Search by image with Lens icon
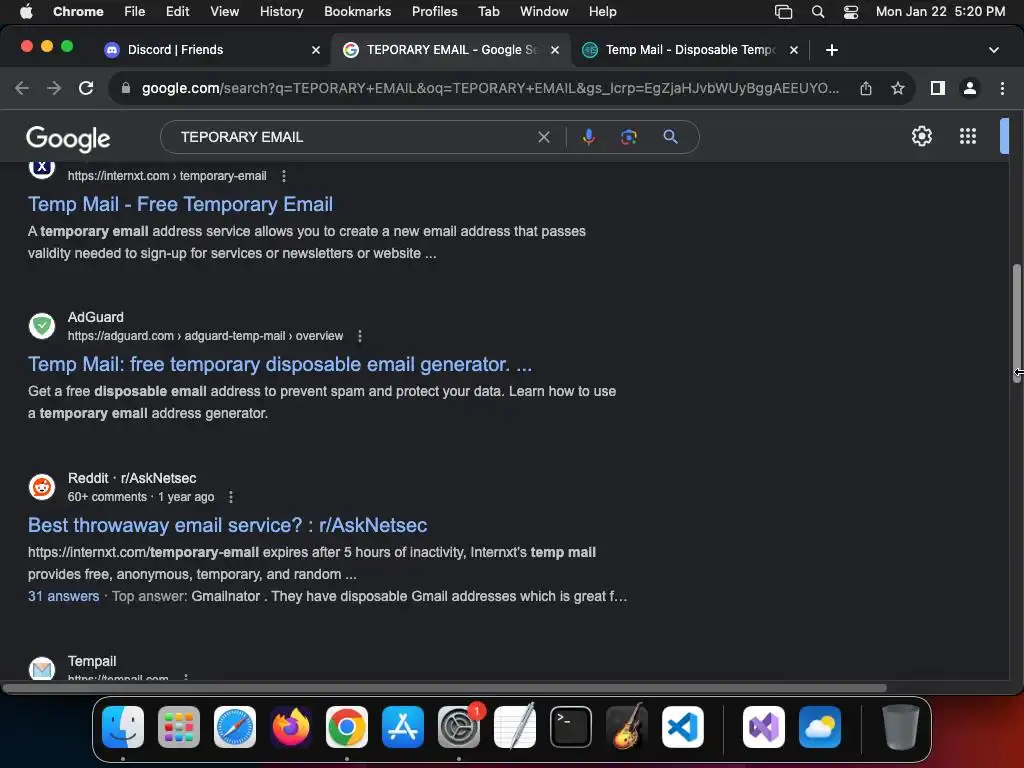 pos(628,137)
